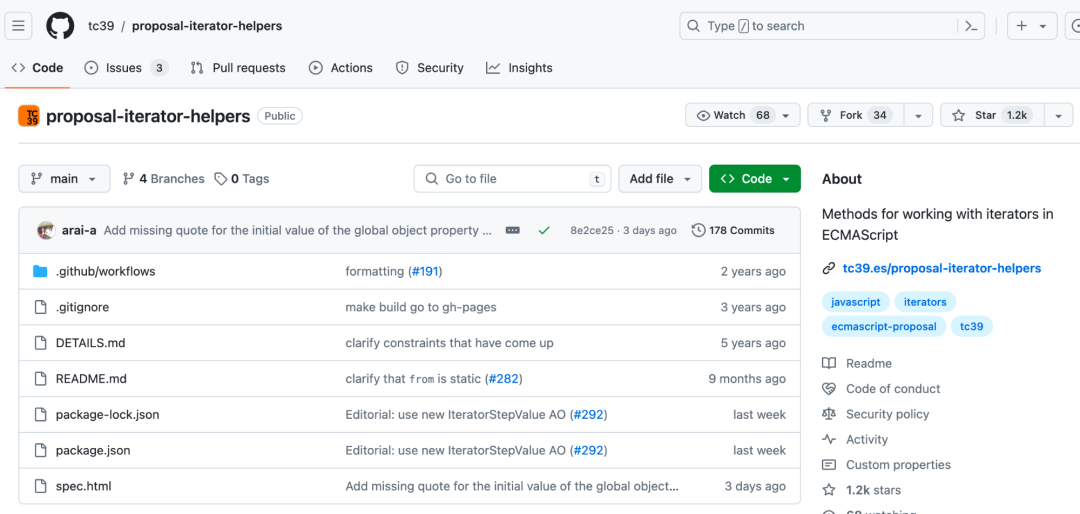Open the .github/workflows folder
This screenshot has height=514, width=1080.
click(x=105, y=271)
